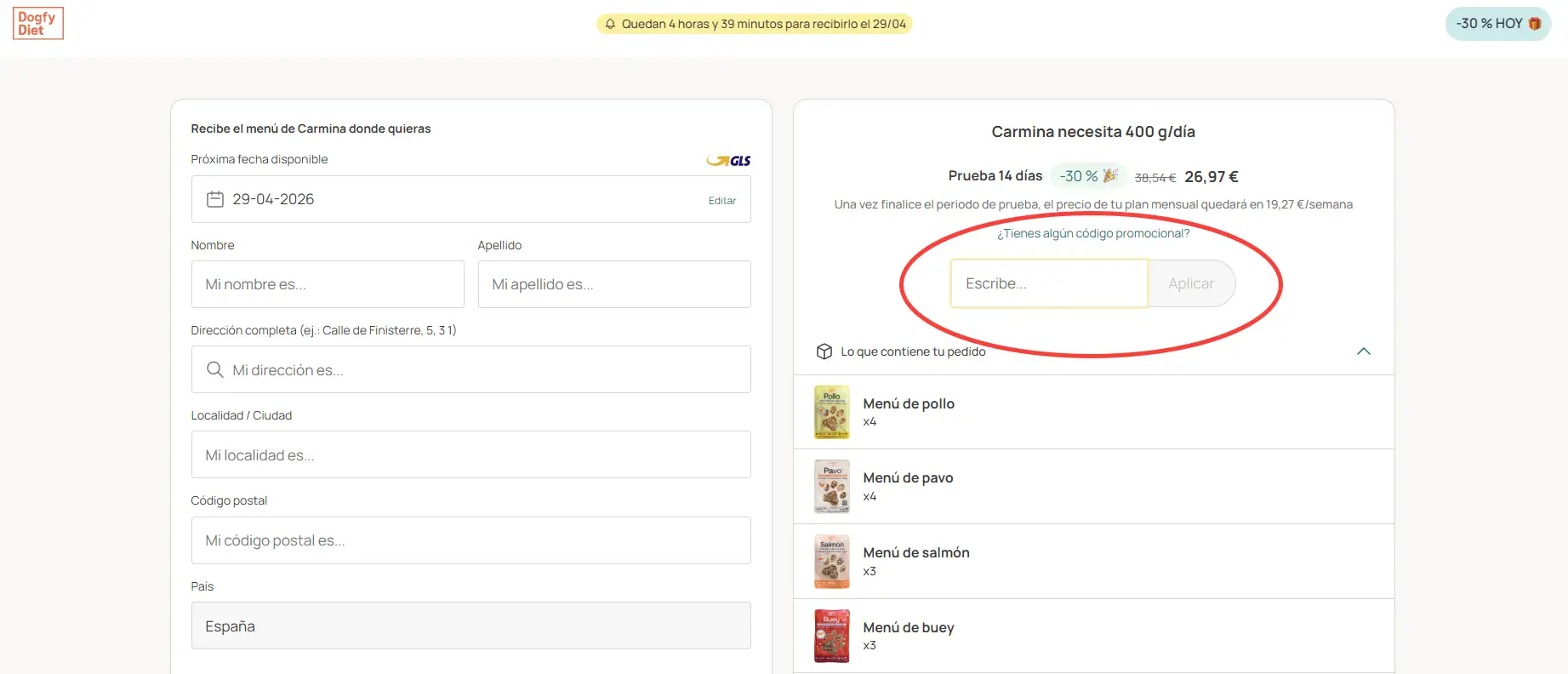Viewport: 1568px width, 674px height.
Task: Focus the Nombre input field
Action: click(x=328, y=284)
